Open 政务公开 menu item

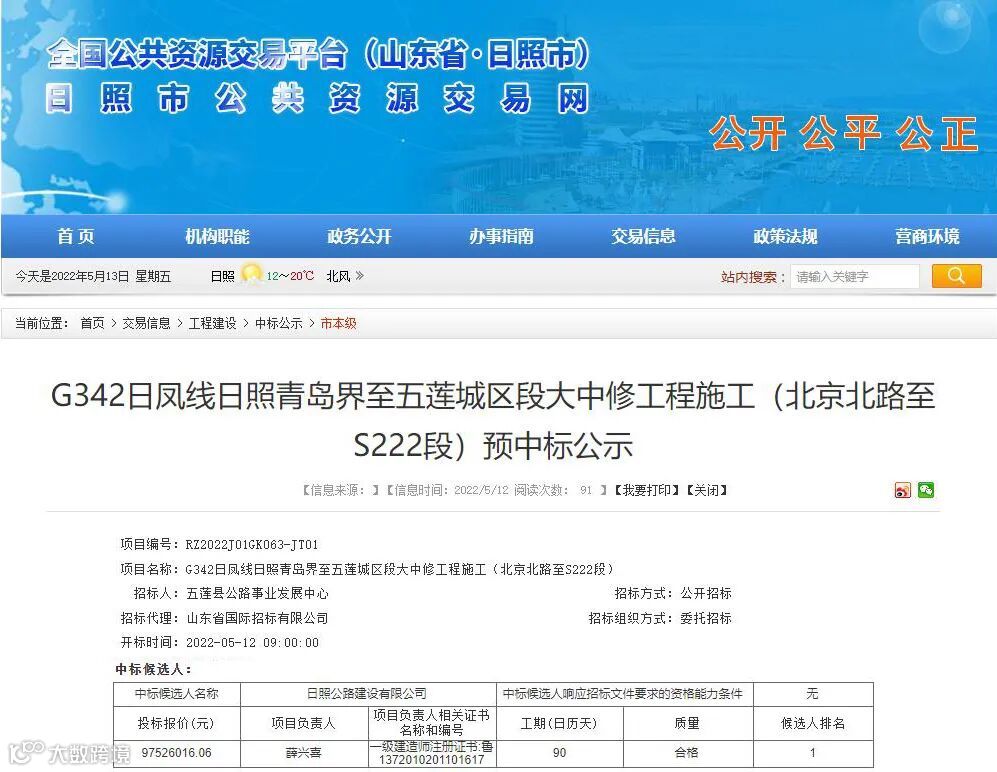point(359,237)
